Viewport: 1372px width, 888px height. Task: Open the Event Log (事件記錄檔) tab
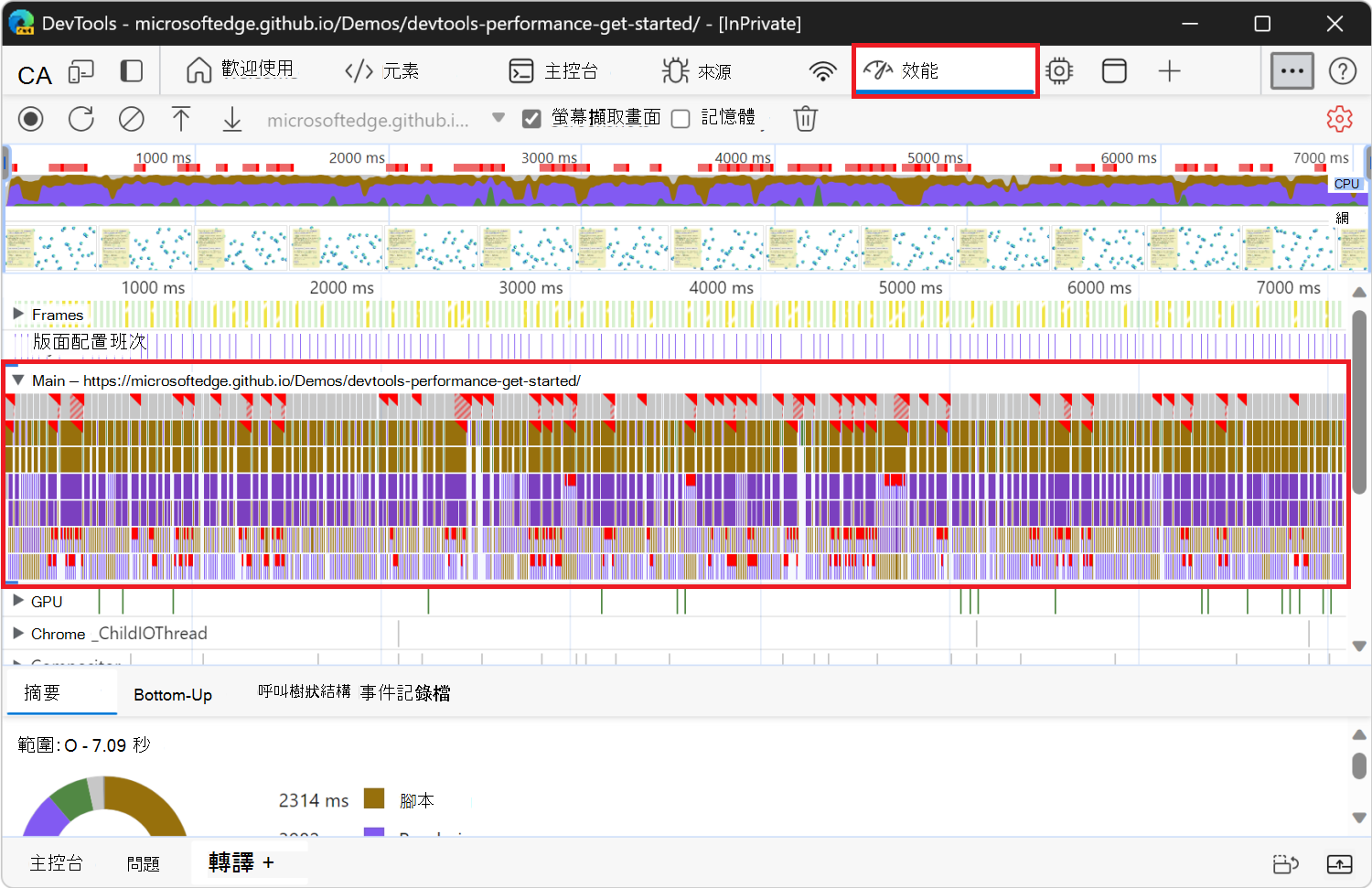click(405, 693)
